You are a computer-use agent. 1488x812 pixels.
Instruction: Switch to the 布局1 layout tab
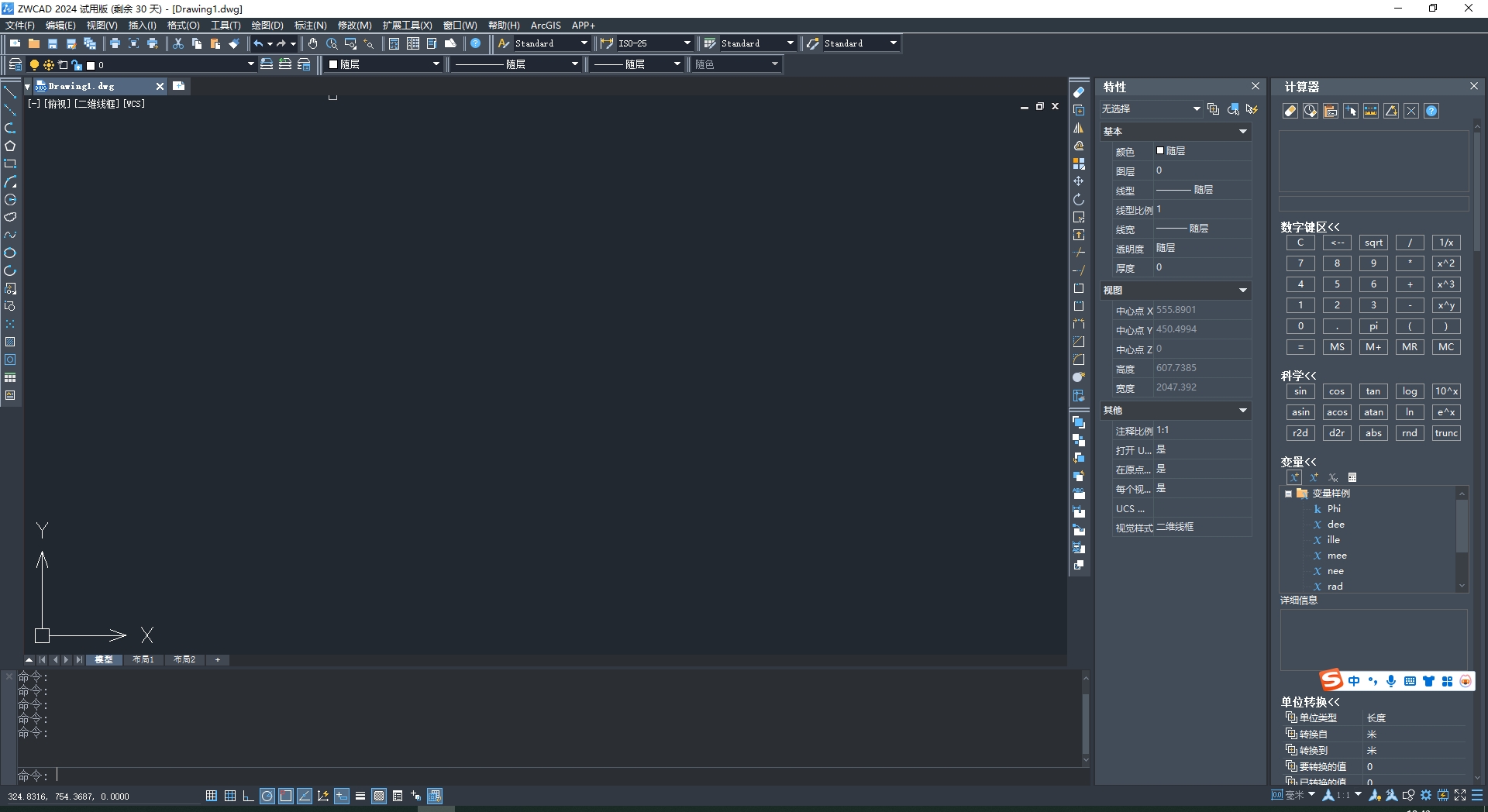pyautogui.click(x=143, y=659)
